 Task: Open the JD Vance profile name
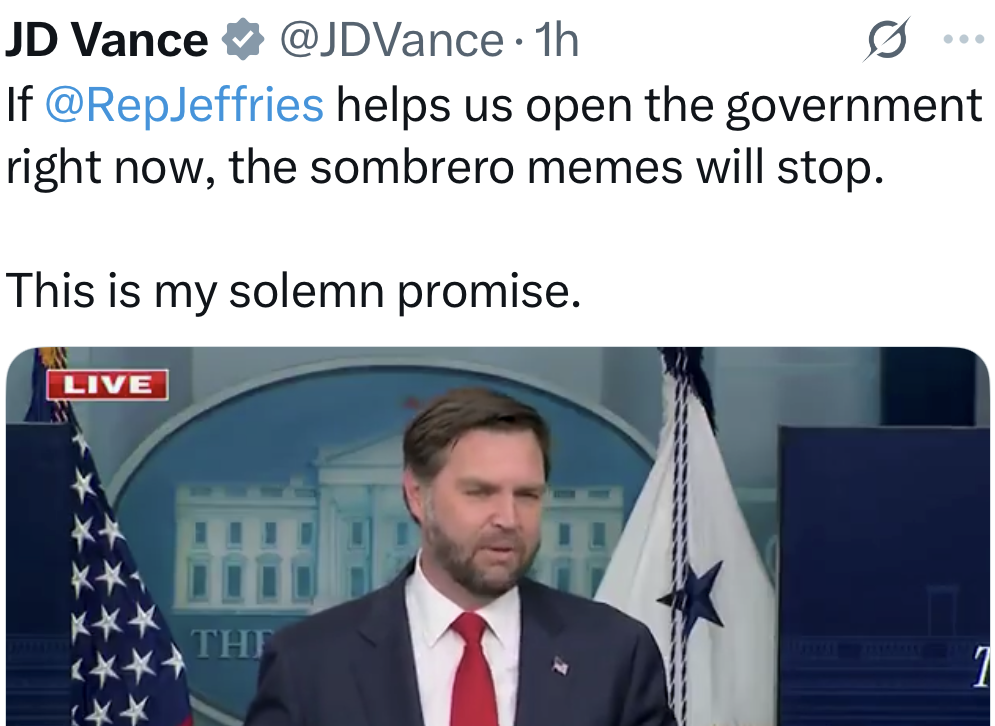pos(106,41)
